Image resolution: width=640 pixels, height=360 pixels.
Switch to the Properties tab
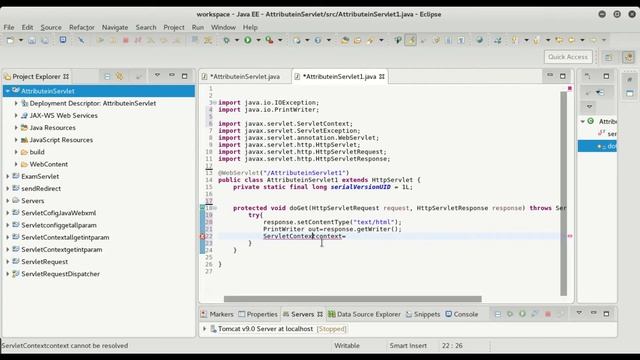pyautogui.click(x=258, y=314)
